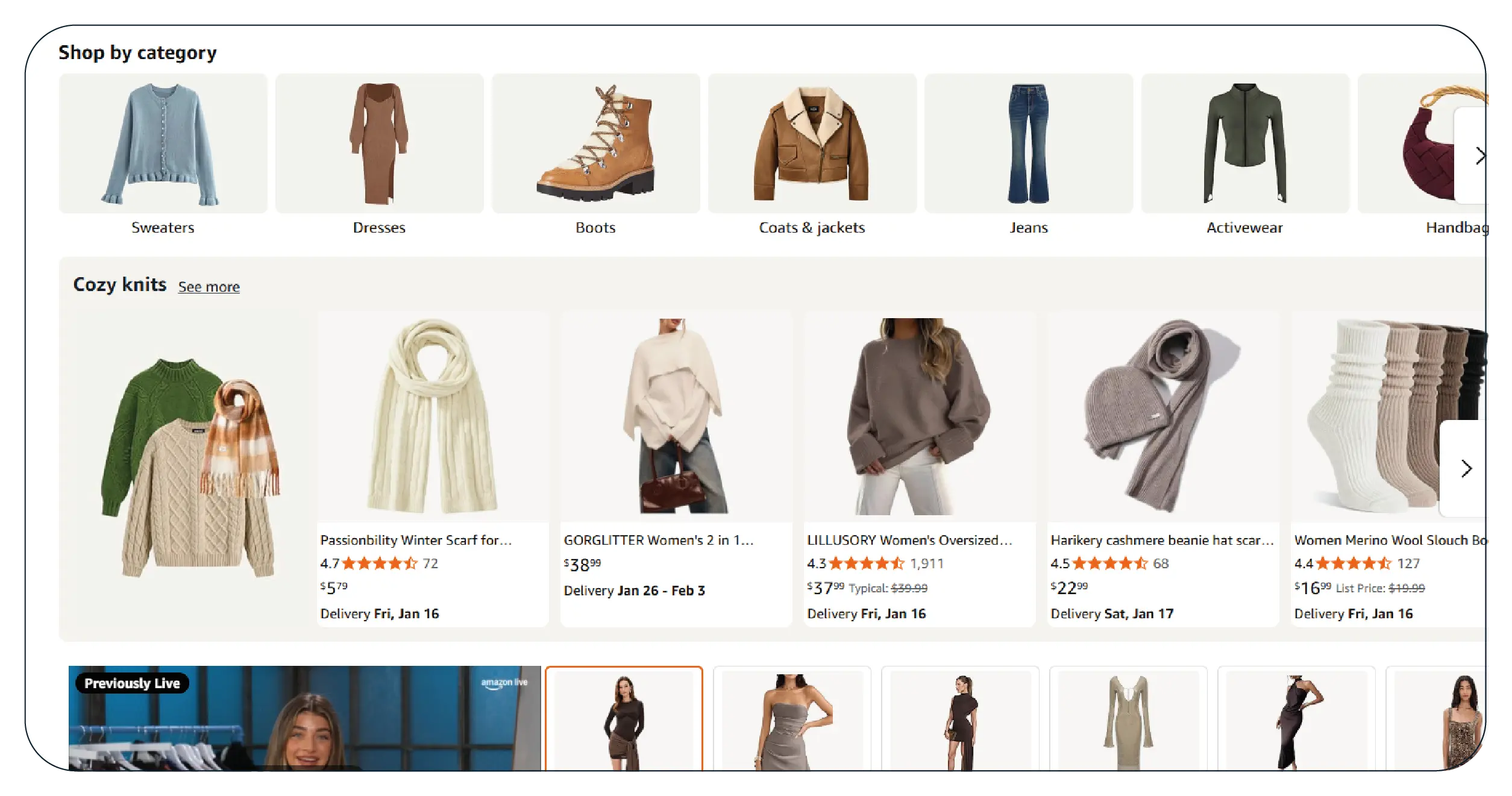The height and width of the screenshot is (796, 1512).
Task: Click the 1,911 reviews count
Action: click(926, 563)
